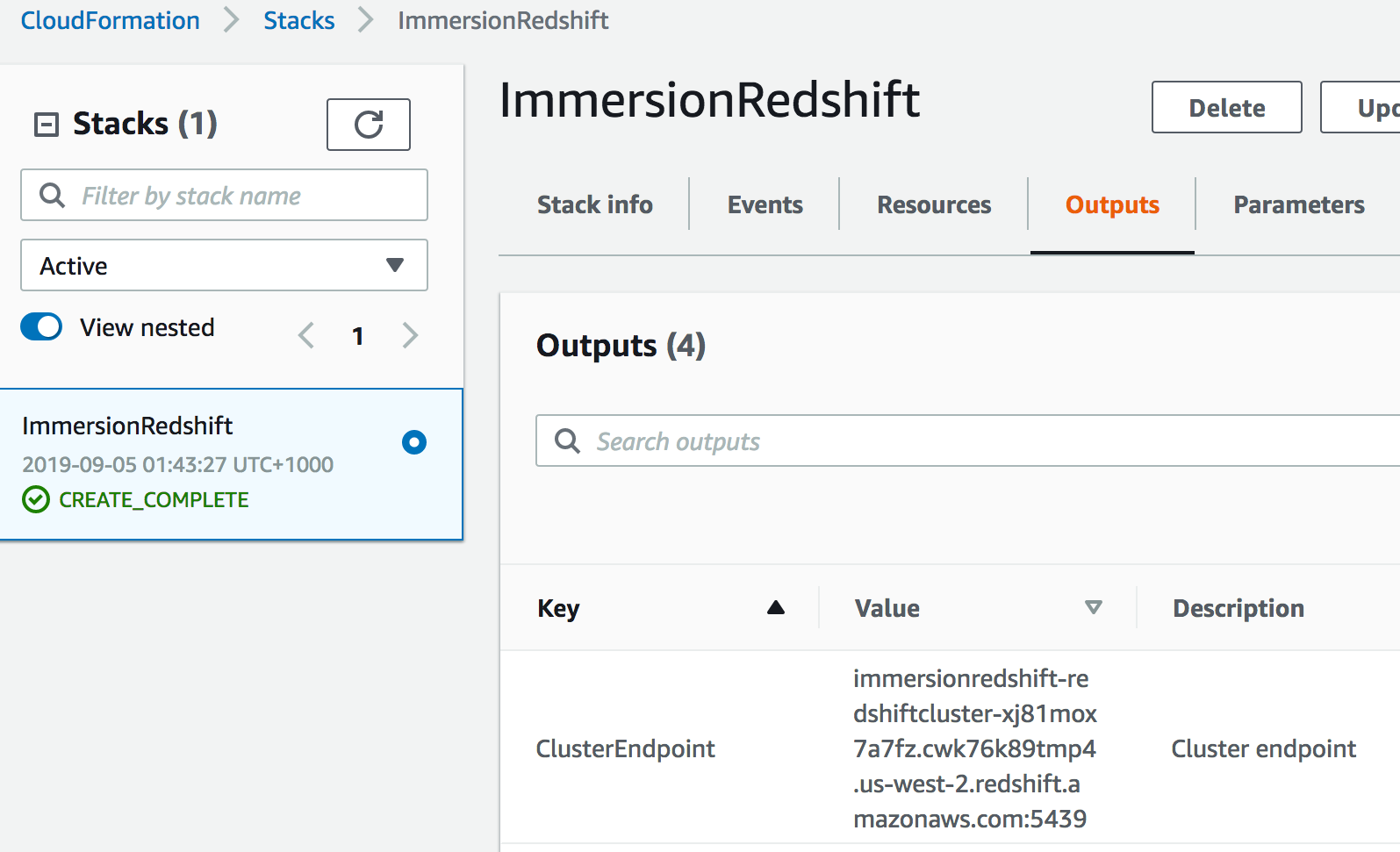Image resolution: width=1400 pixels, height=852 pixels.
Task: Click the Search outputs magnifier icon
Action: pyautogui.click(x=568, y=440)
